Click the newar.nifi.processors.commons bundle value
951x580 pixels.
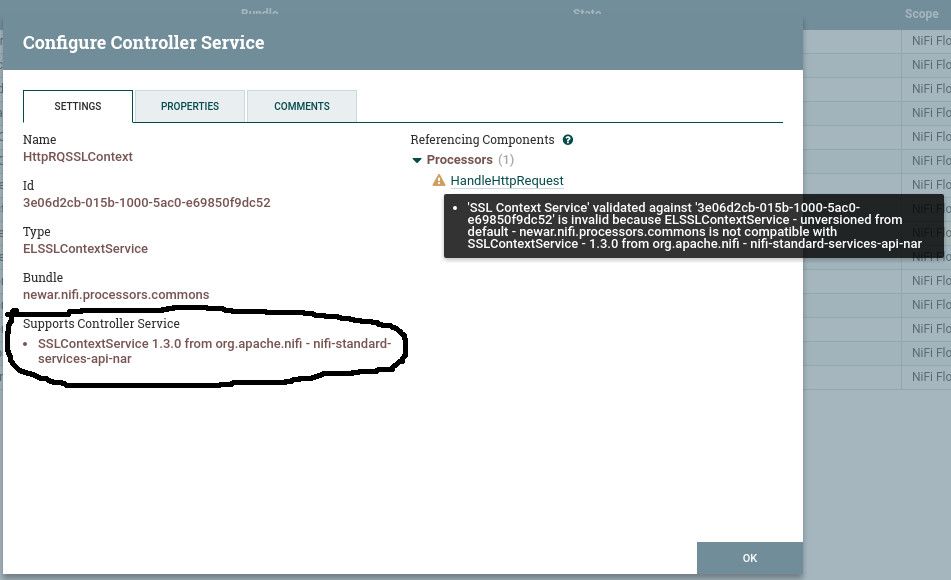click(x=116, y=295)
